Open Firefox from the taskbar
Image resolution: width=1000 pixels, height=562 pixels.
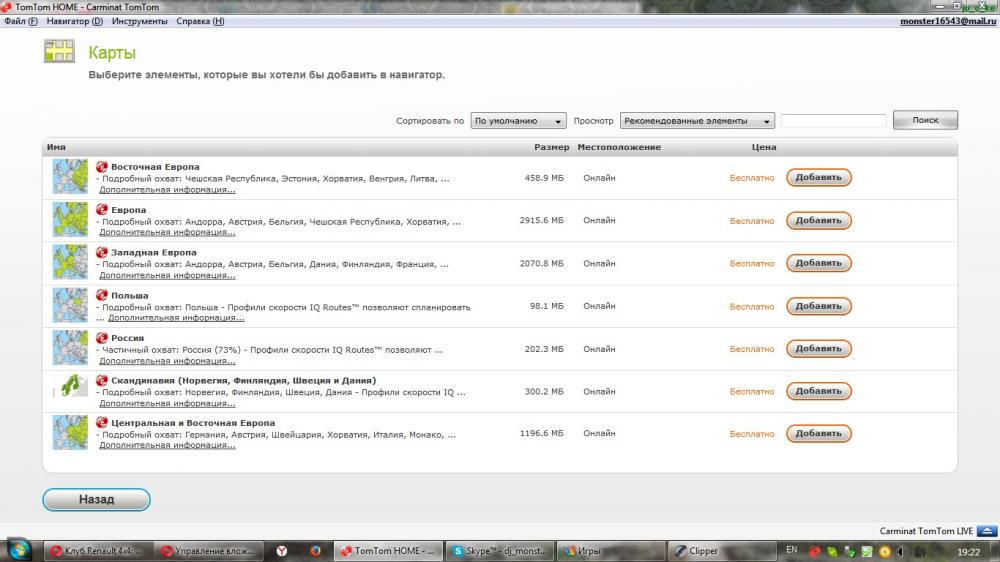[x=315, y=551]
